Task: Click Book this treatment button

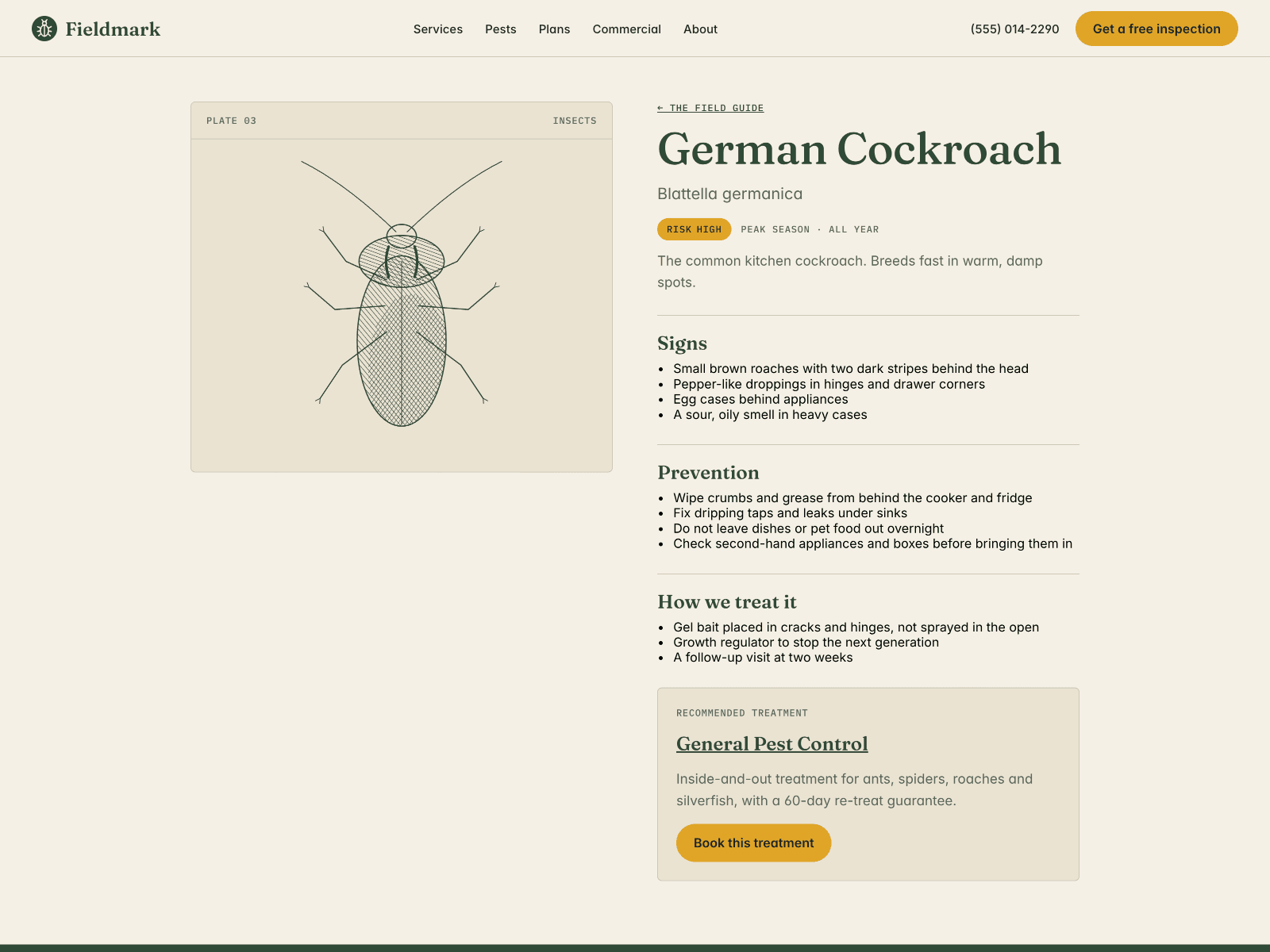Action: (x=753, y=843)
